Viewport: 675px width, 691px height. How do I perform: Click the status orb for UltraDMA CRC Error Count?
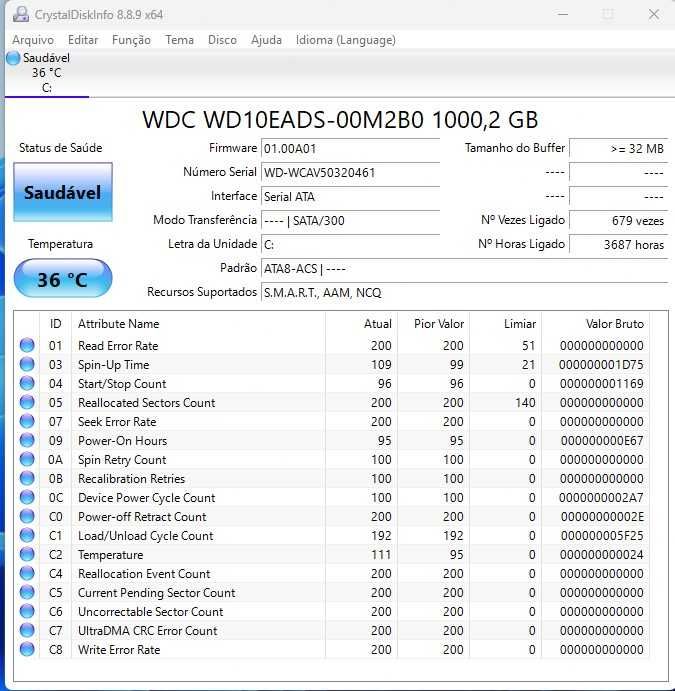(x=27, y=630)
